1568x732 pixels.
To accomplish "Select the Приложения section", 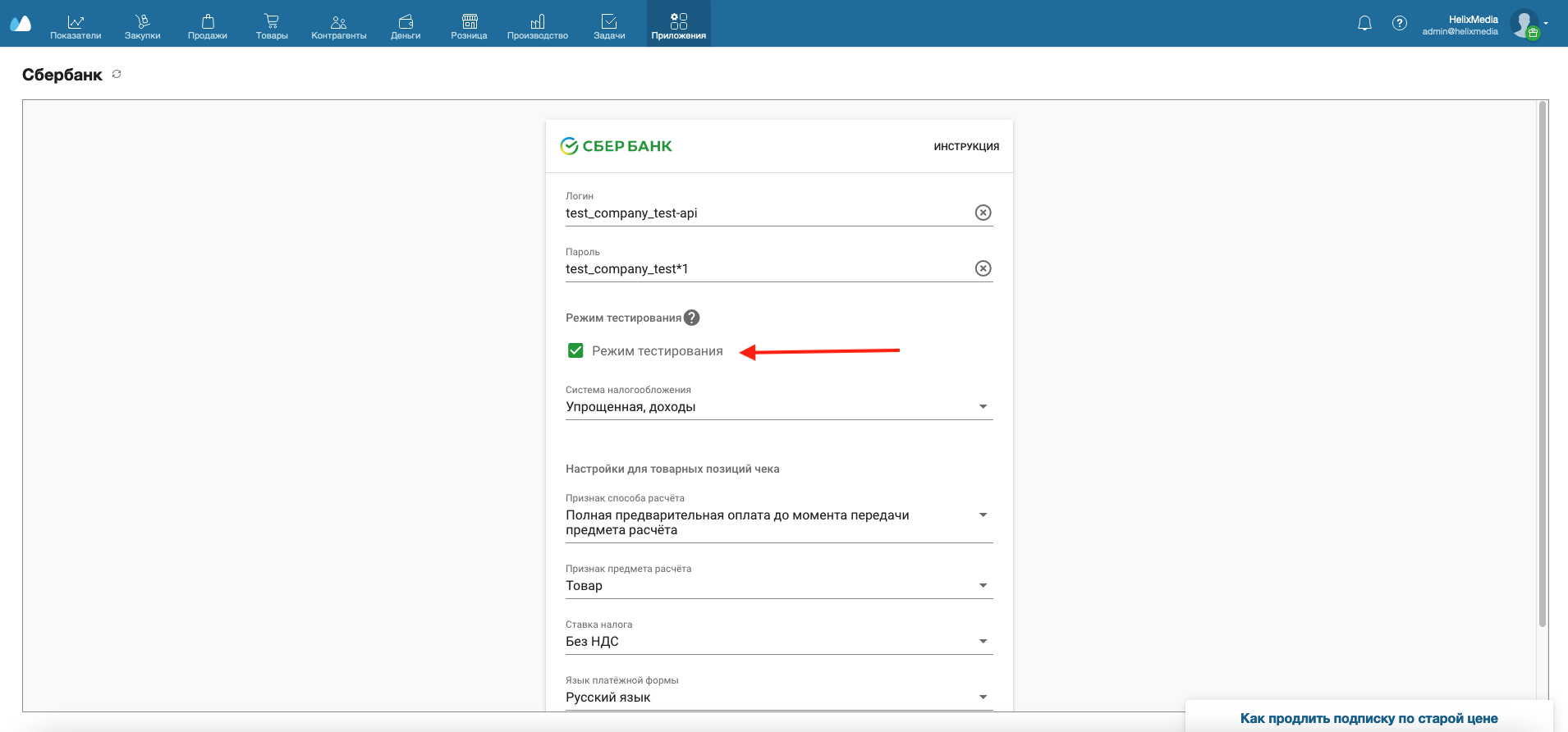I will [679, 24].
